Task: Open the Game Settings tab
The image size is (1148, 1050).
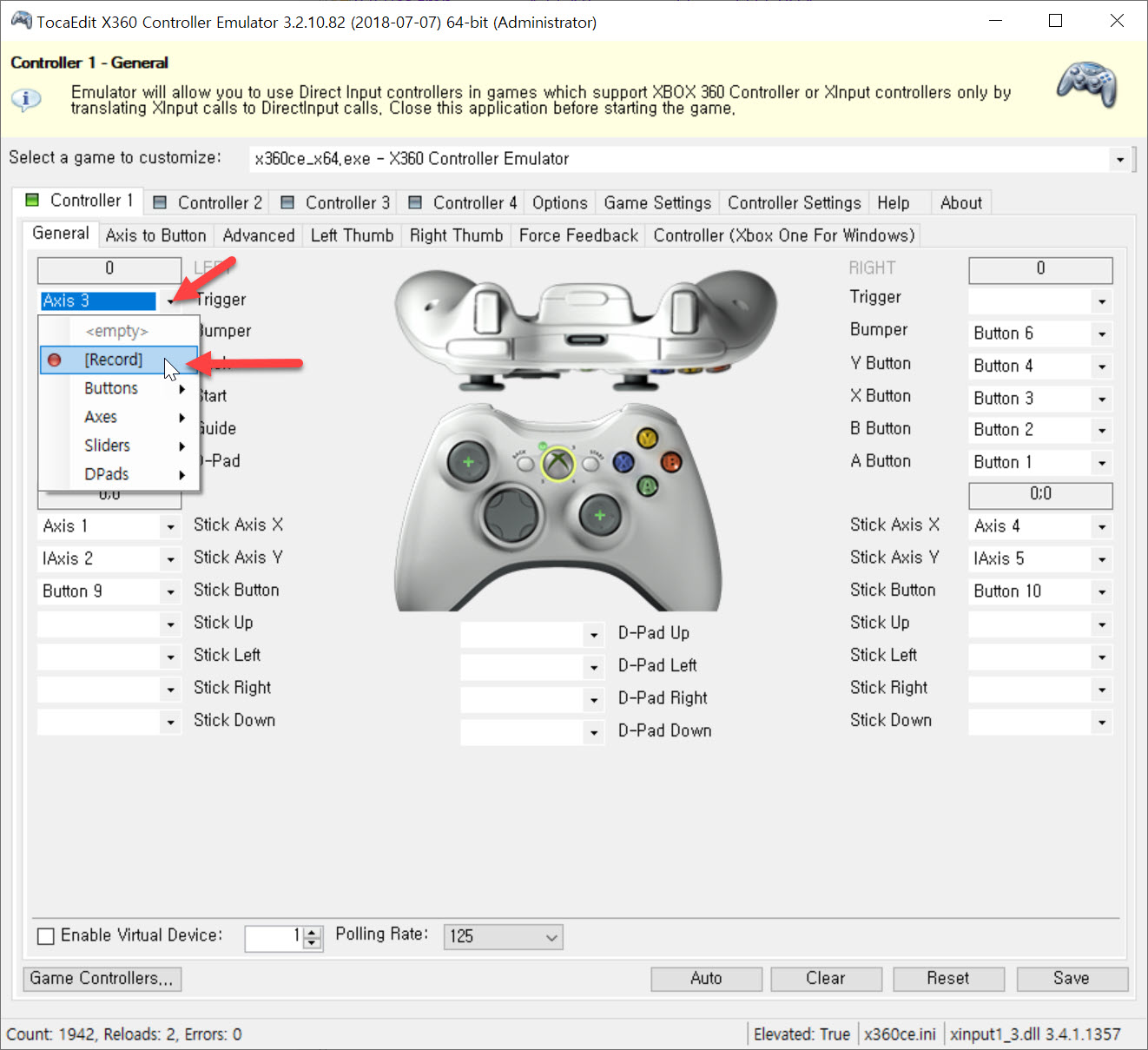Action: click(657, 203)
